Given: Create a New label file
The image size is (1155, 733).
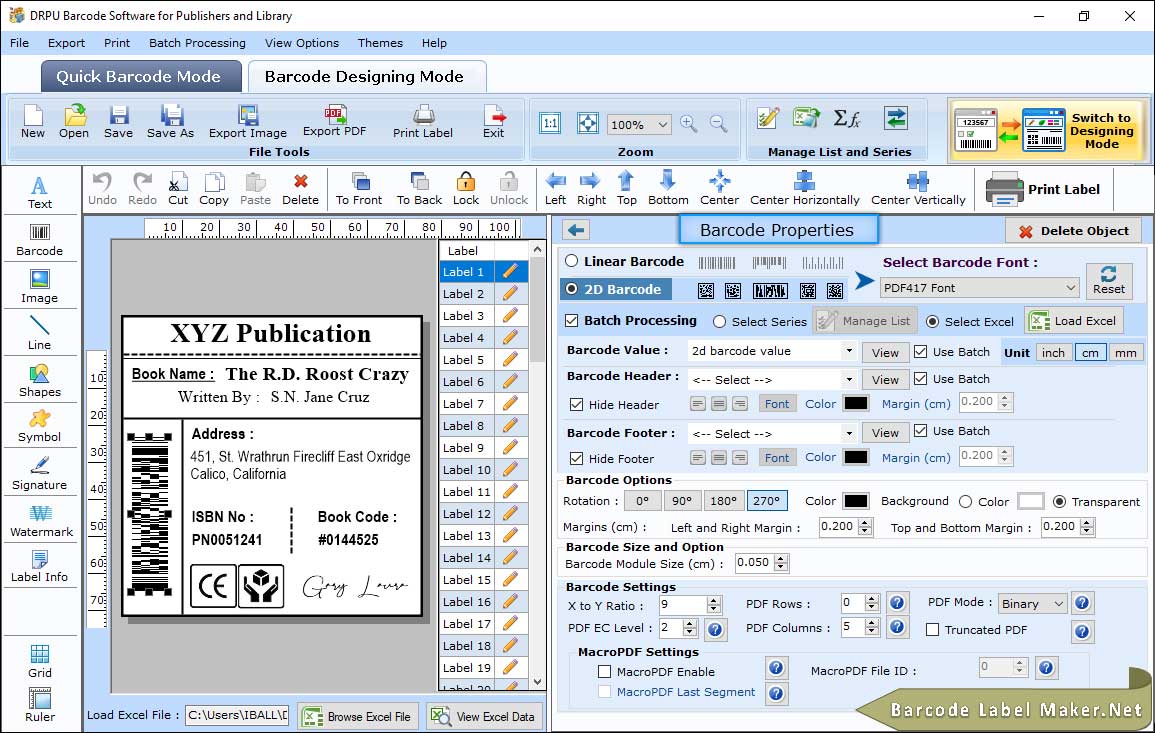Looking at the screenshot, I should pos(32,122).
